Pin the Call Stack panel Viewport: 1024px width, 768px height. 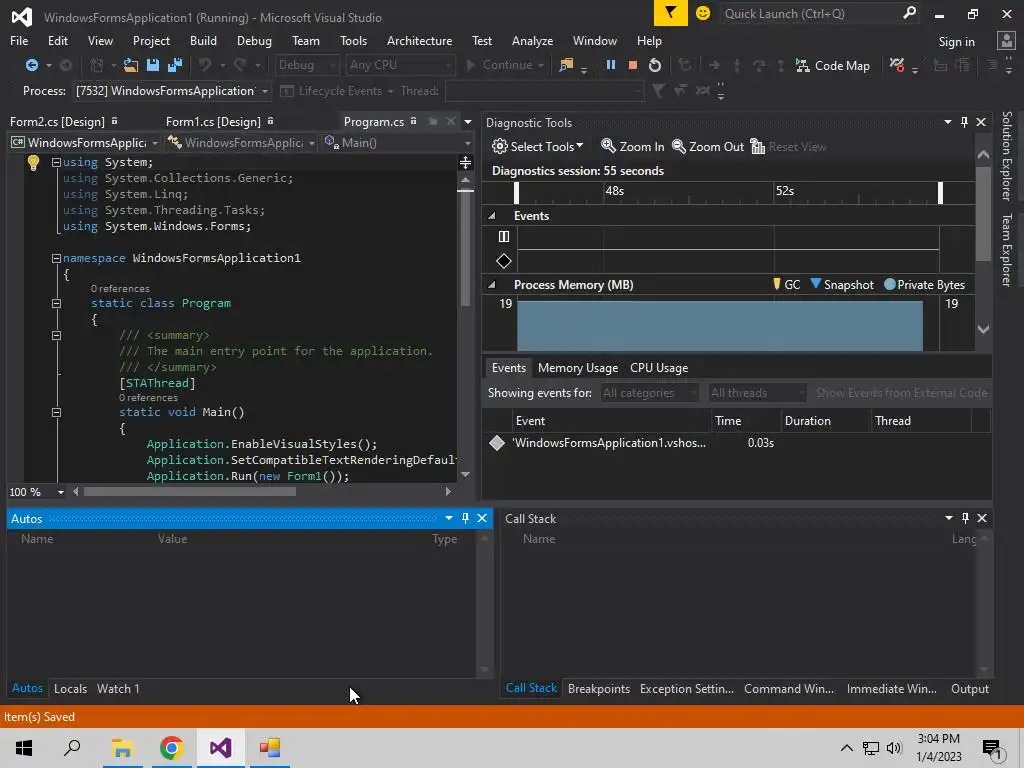[965, 518]
